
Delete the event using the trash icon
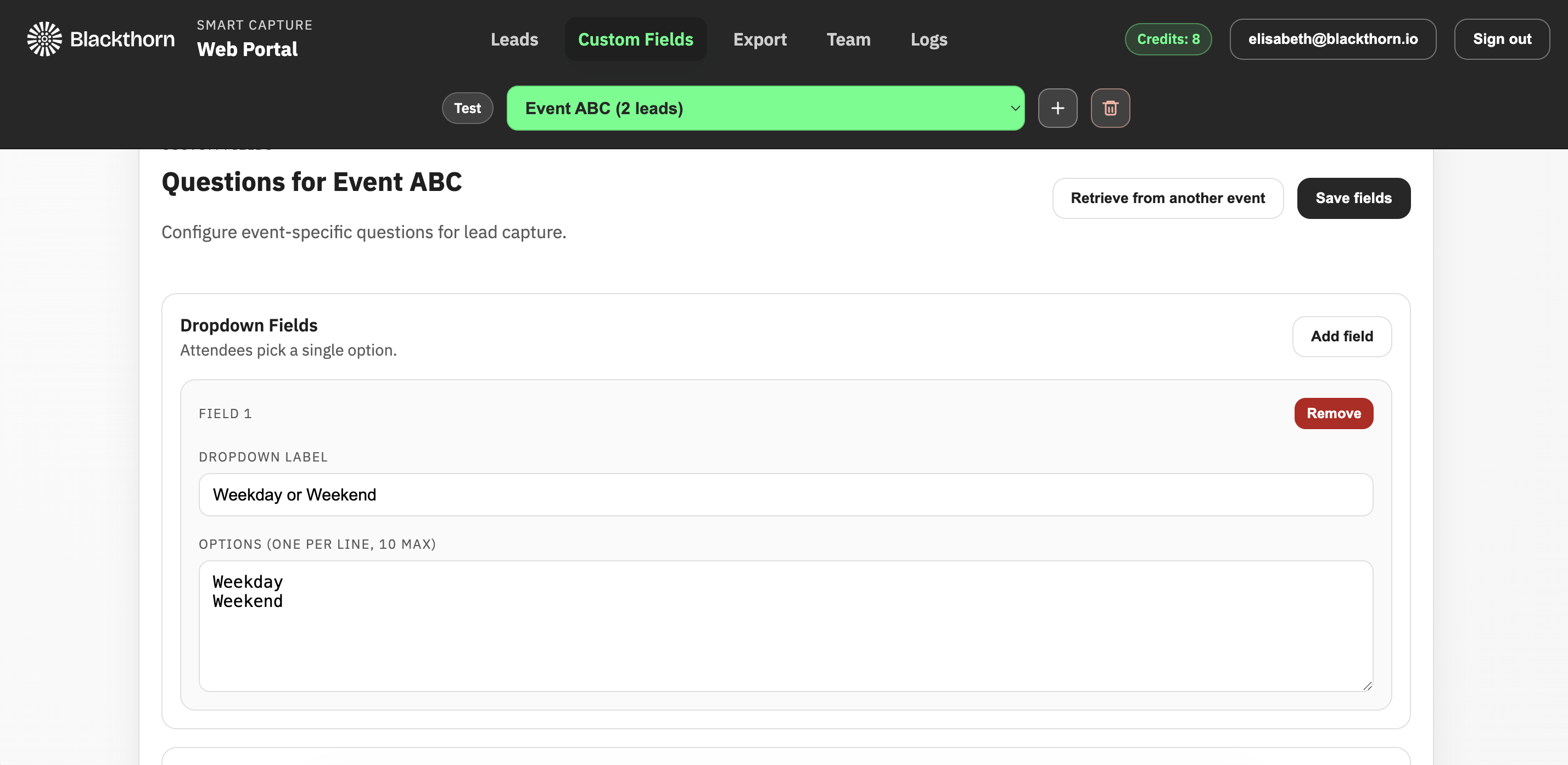[x=1110, y=108]
